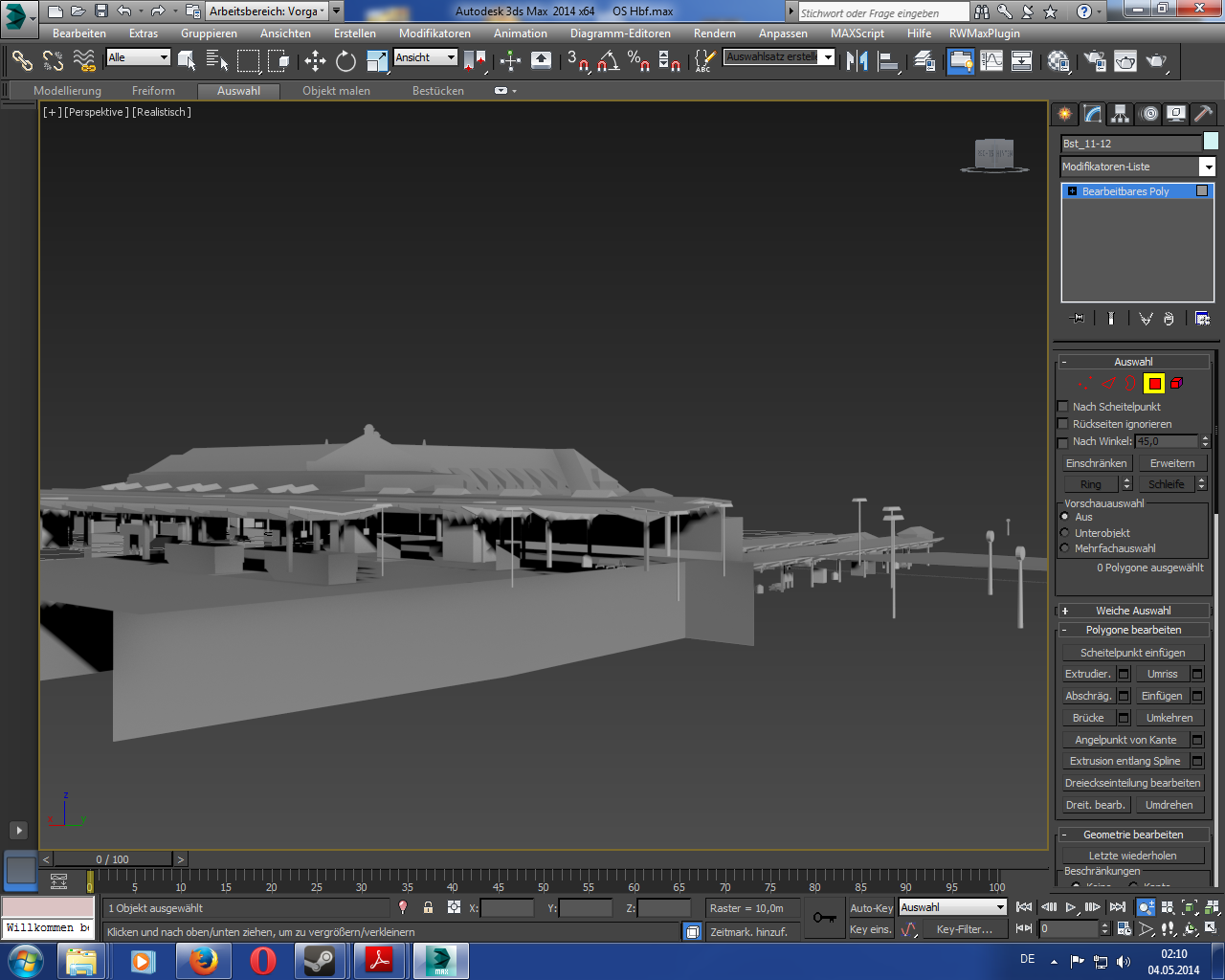Enable the Rückseiten ignorieren checkbox

point(1062,424)
